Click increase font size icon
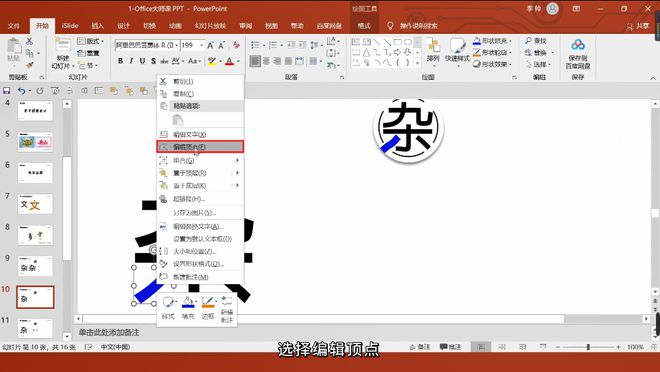The image size is (660, 372). pos(210,45)
